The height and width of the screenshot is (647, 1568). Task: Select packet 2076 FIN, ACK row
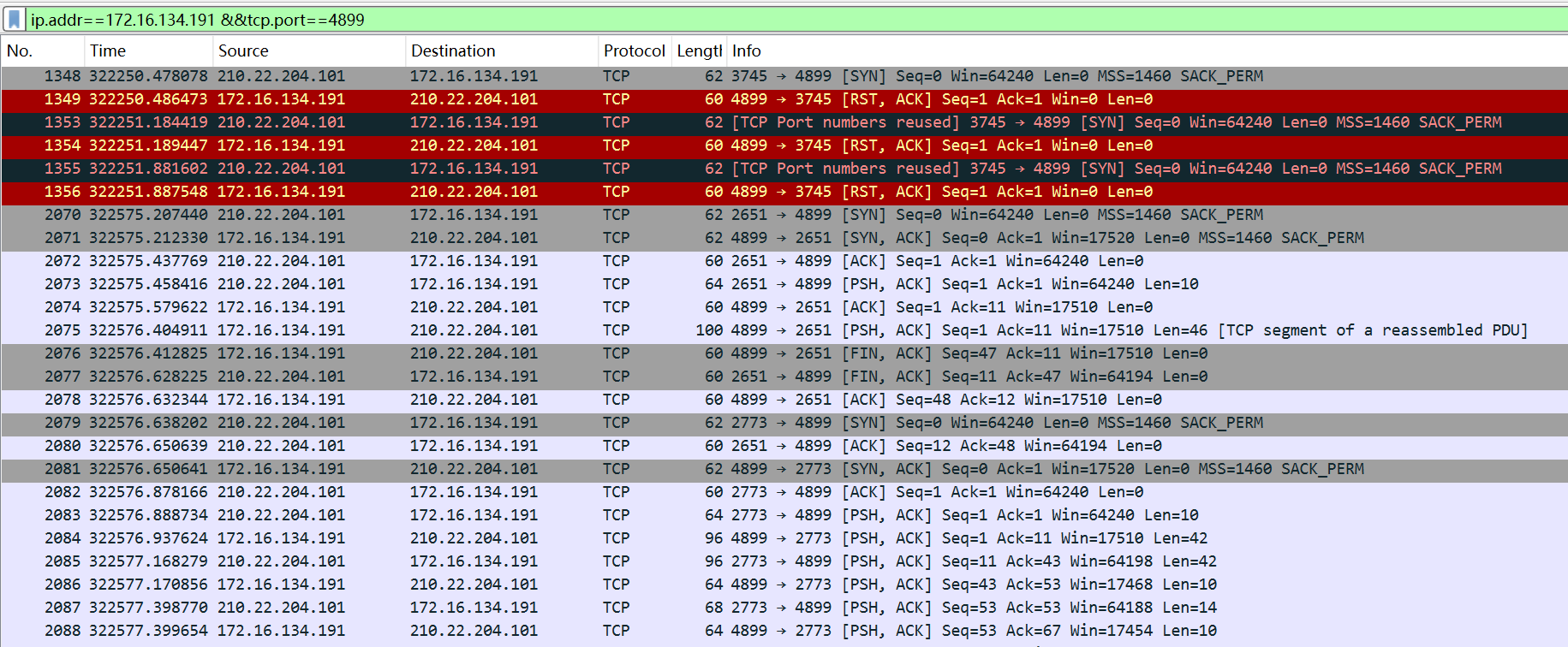(x=784, y=353)
